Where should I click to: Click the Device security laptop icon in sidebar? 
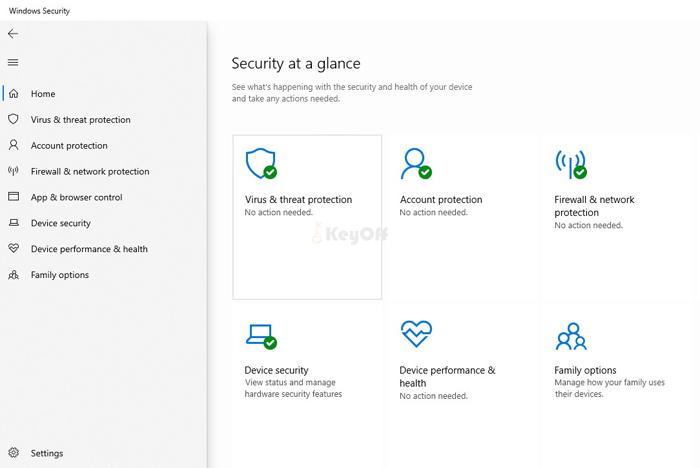point(13,224)
